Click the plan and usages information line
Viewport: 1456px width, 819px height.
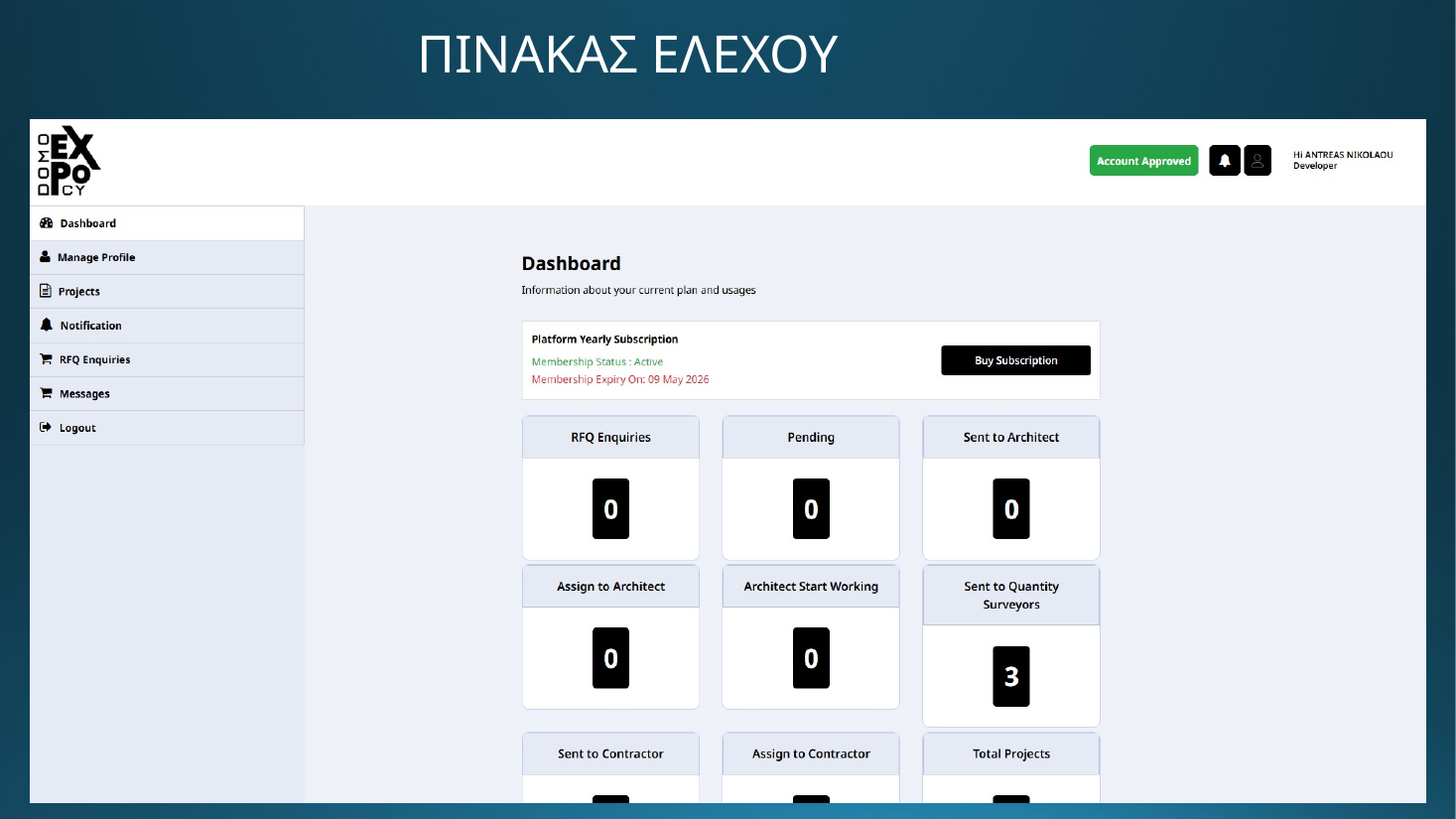(638, 290)
